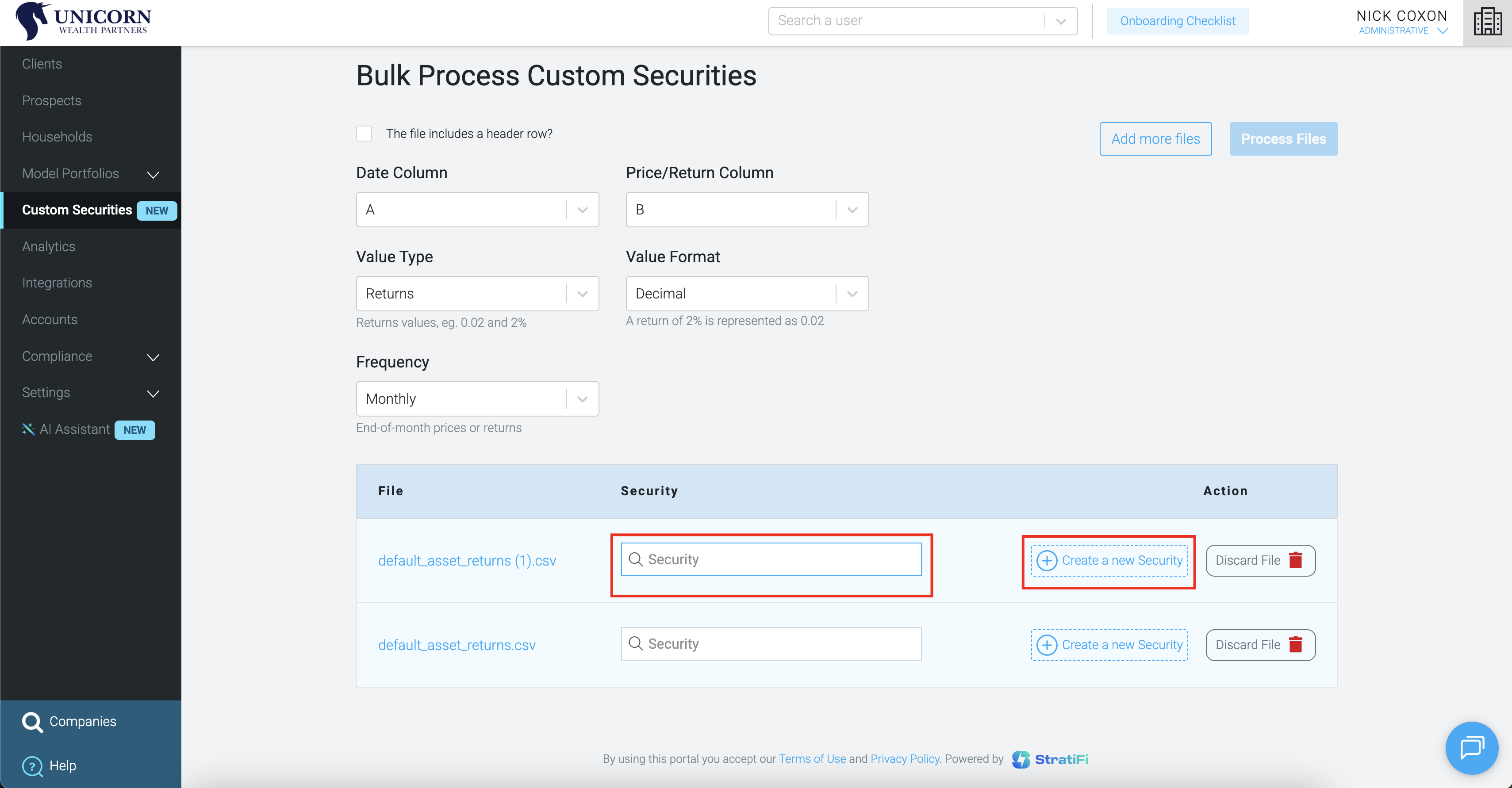Expand the Search a user dropdown
The width and height of the screenshot is (1512, 788).
1061,21
